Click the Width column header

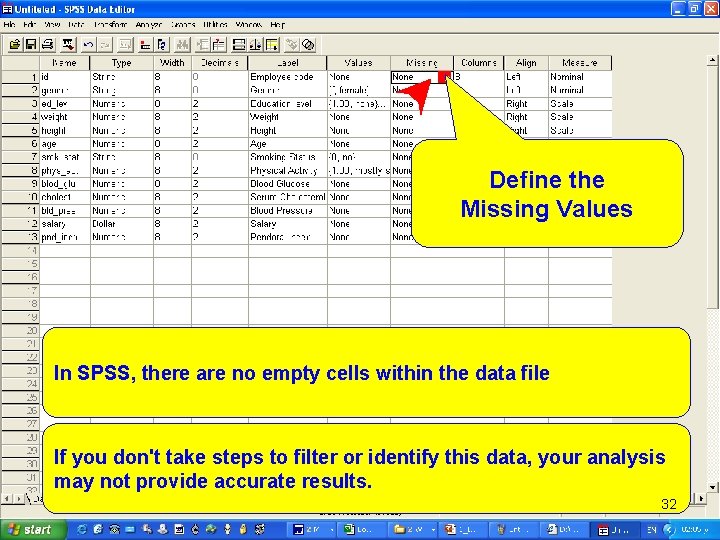point(172,63)
